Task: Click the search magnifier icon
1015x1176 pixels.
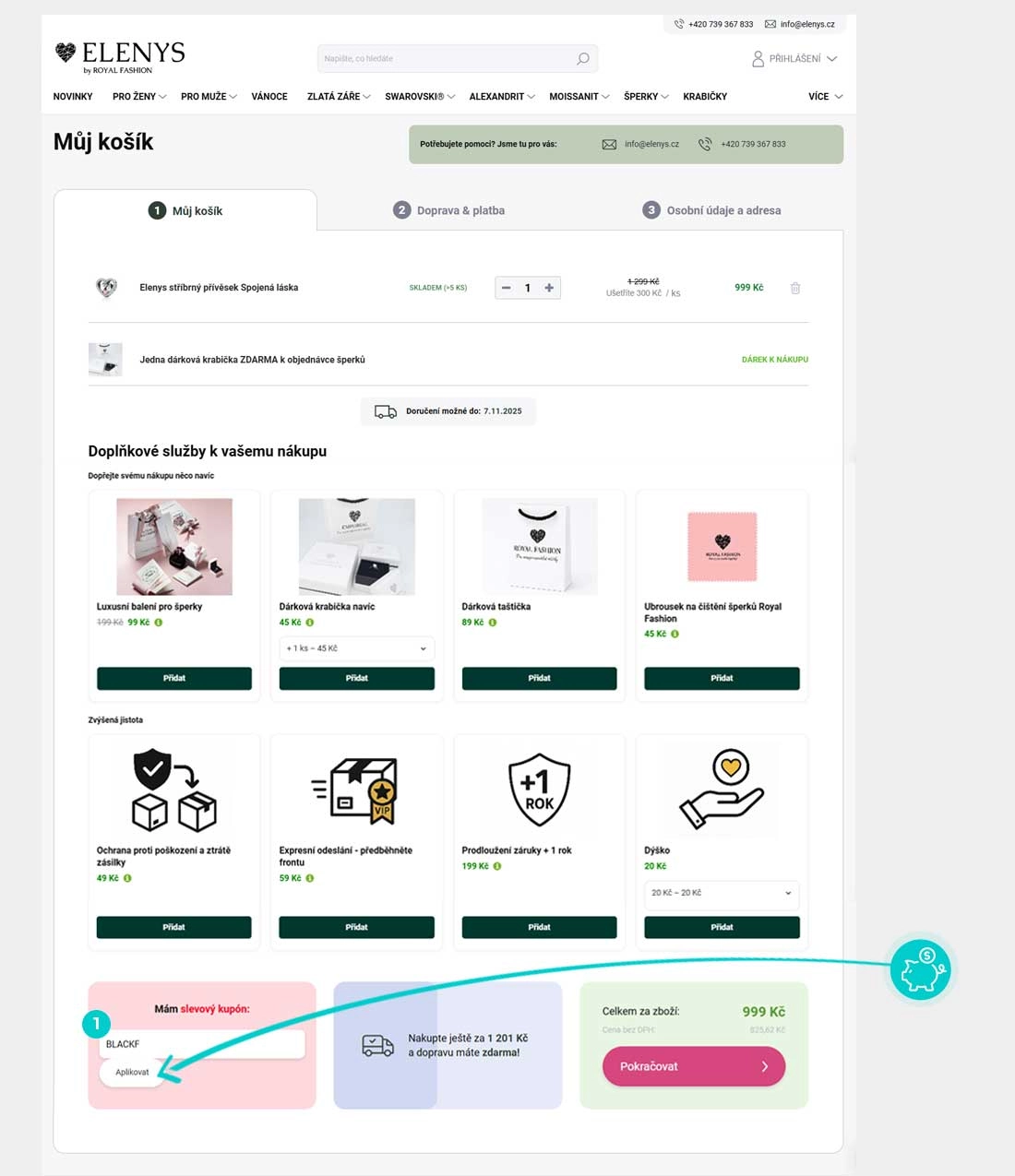Action: tap(583, 59)
